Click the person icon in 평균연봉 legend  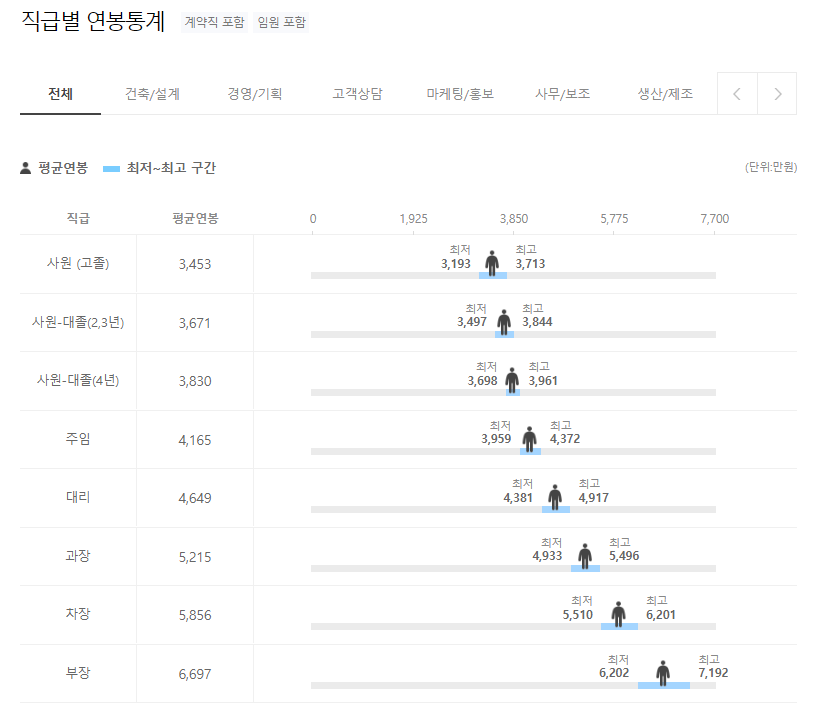26,168
